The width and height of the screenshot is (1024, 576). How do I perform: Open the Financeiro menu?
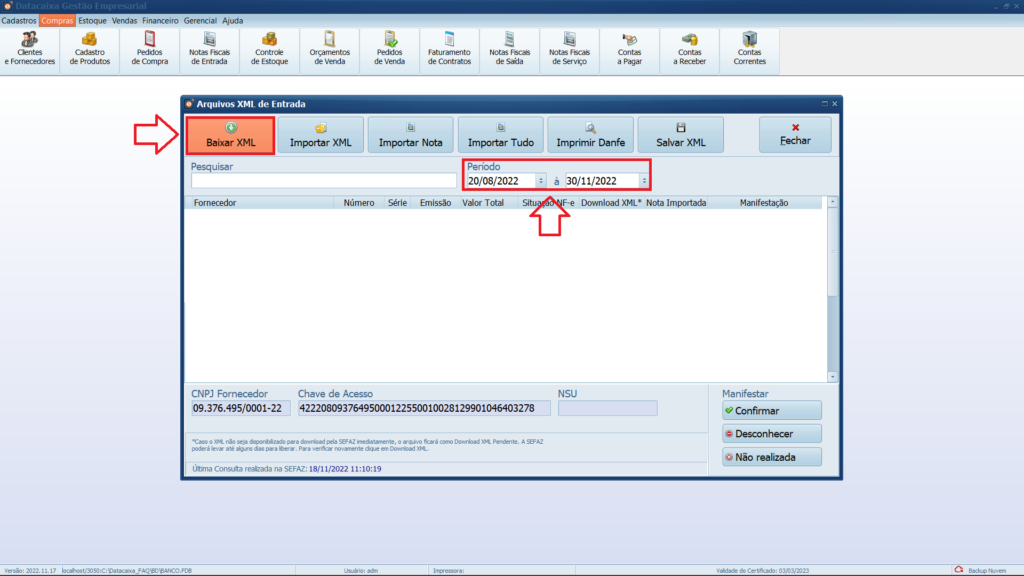(x=160, y=20)
